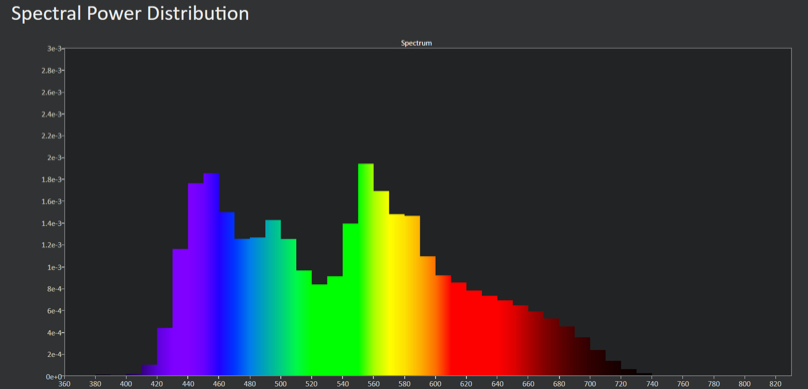Click the dark red bar near 695 nm

(x=582, y=357)
